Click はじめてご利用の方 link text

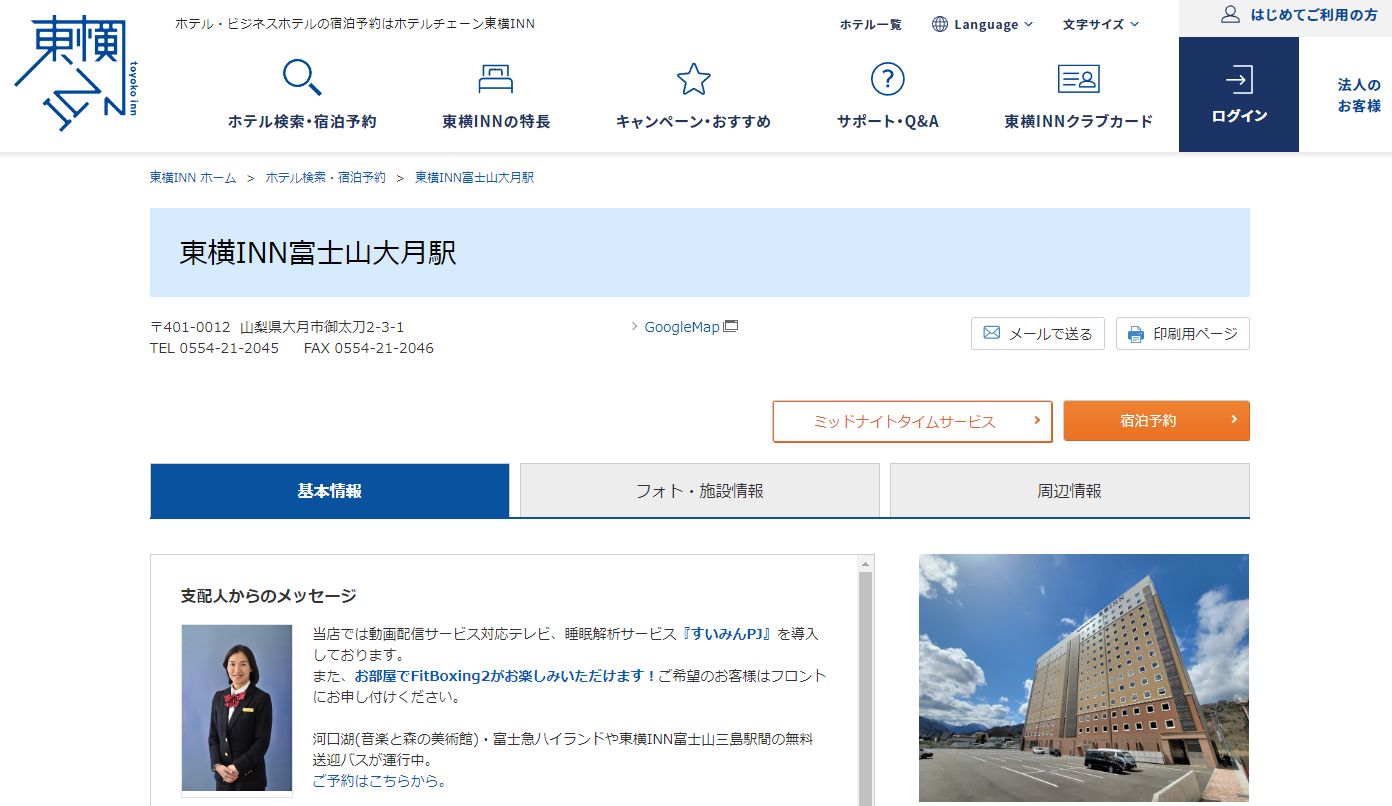click(1313, 15)
